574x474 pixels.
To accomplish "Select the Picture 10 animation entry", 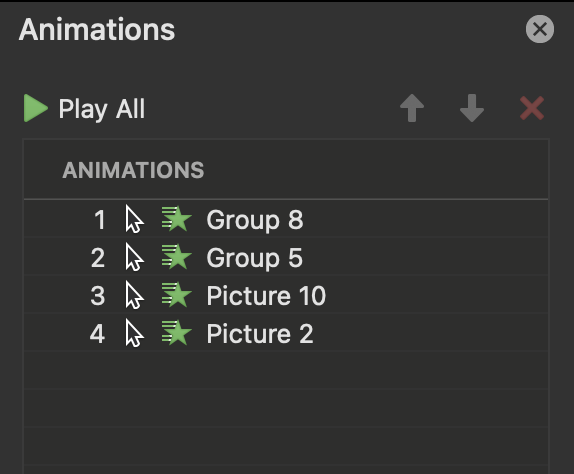I will pos(286,295).
